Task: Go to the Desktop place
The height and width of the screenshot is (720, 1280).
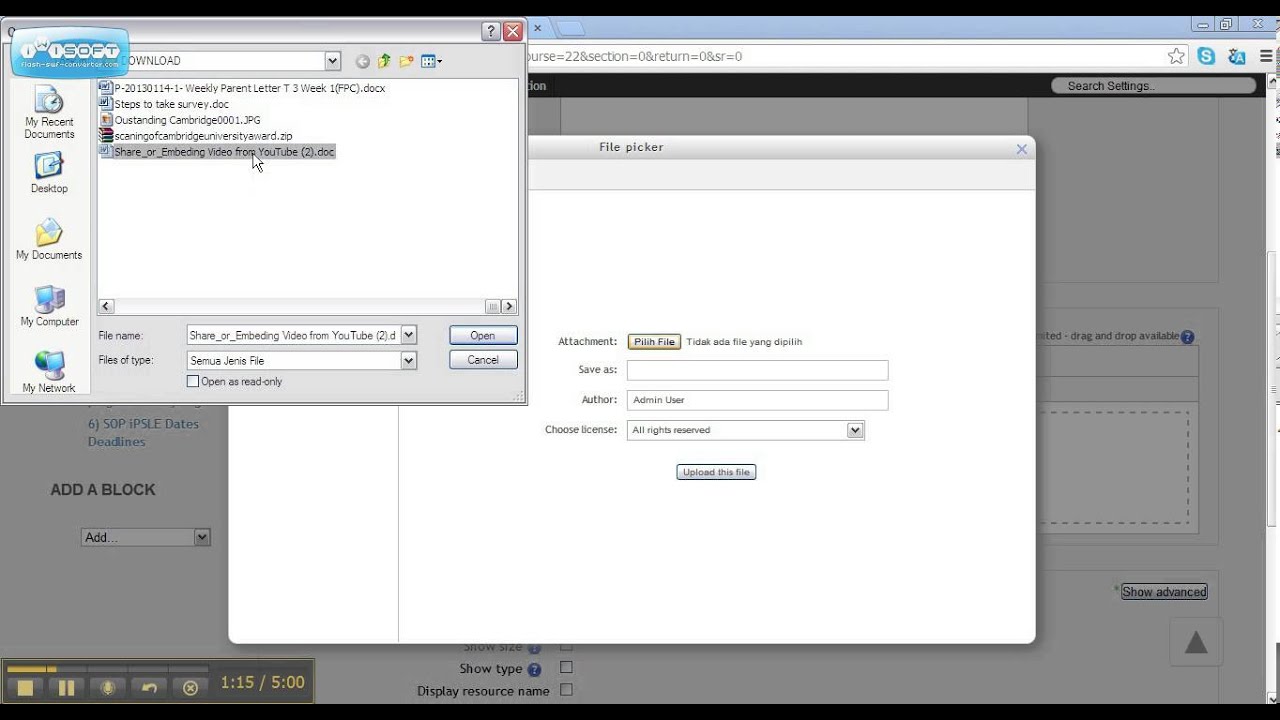Action: pyautogui.click(x=49, y=173)
